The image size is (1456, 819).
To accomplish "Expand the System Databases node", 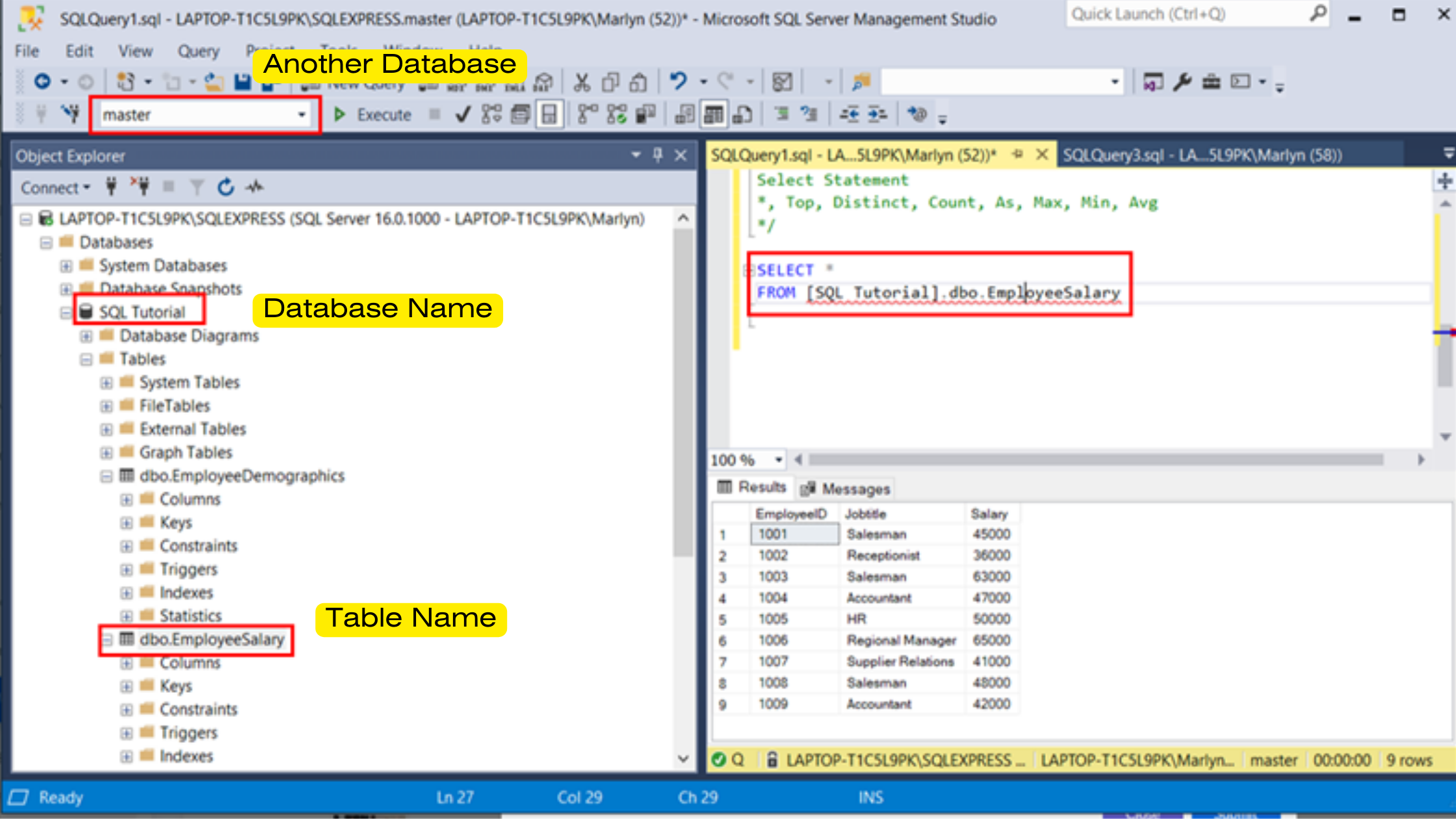I will (66, 266).
